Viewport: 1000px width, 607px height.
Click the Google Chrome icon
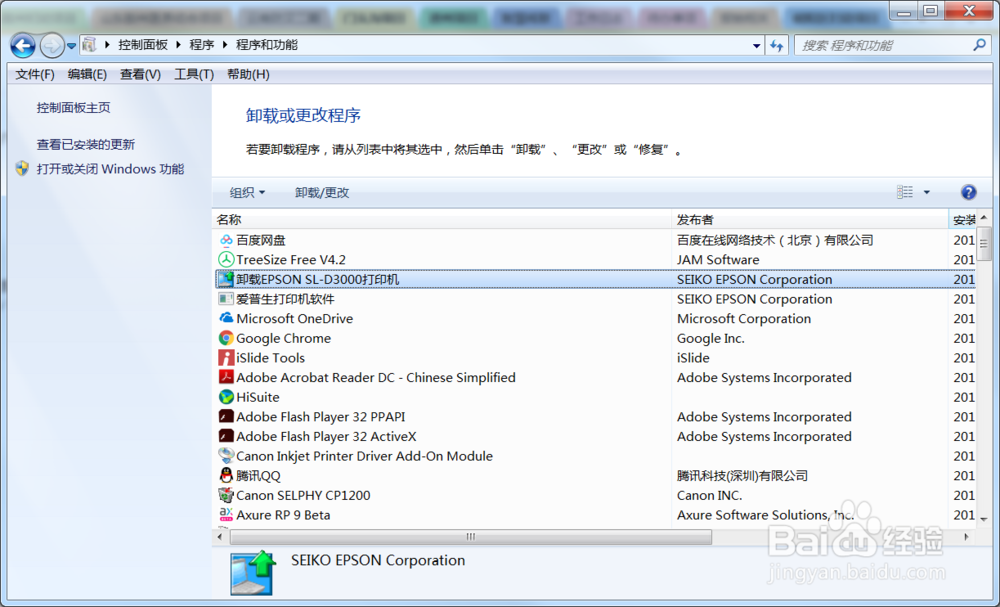[x=226, y=338]
